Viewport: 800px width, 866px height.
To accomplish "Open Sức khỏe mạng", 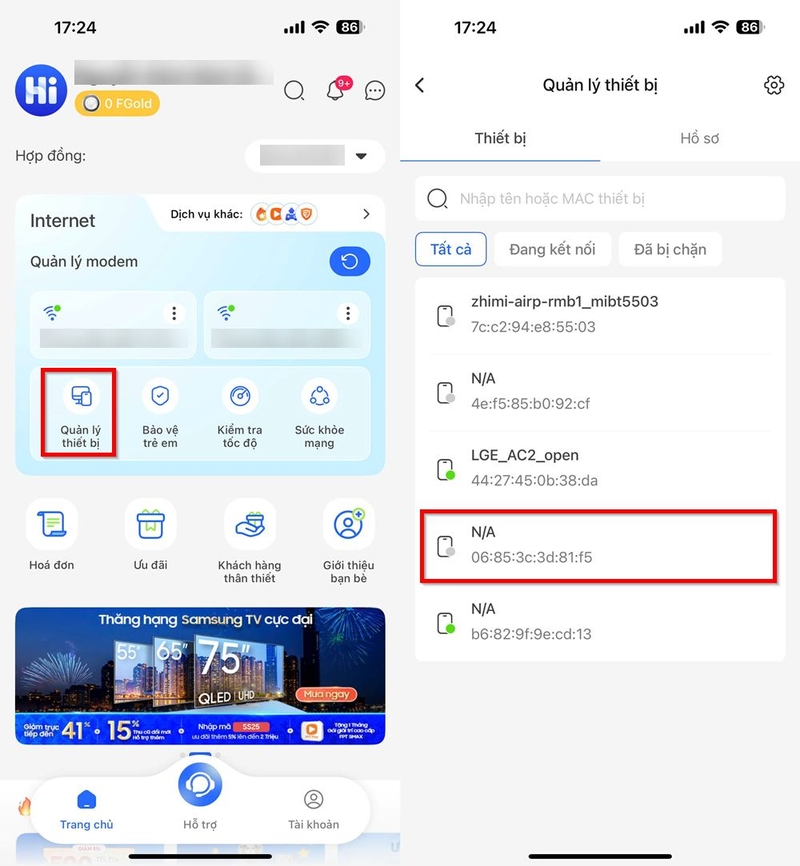I will (x=319, y=413).
